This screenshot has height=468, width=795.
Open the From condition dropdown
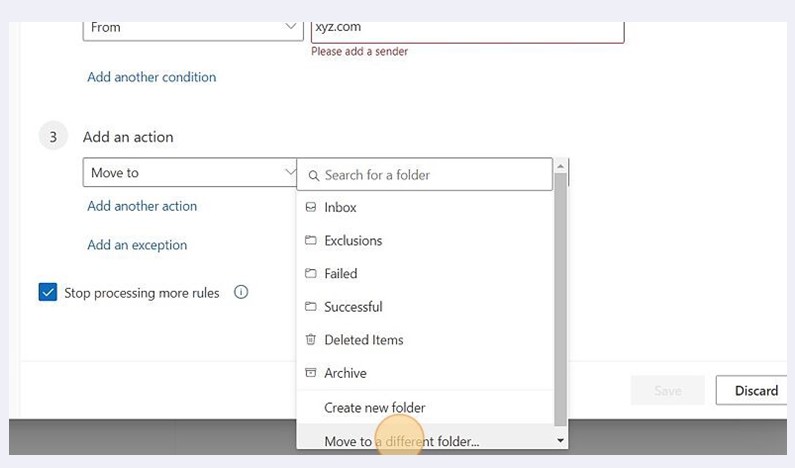coord(193,29)
